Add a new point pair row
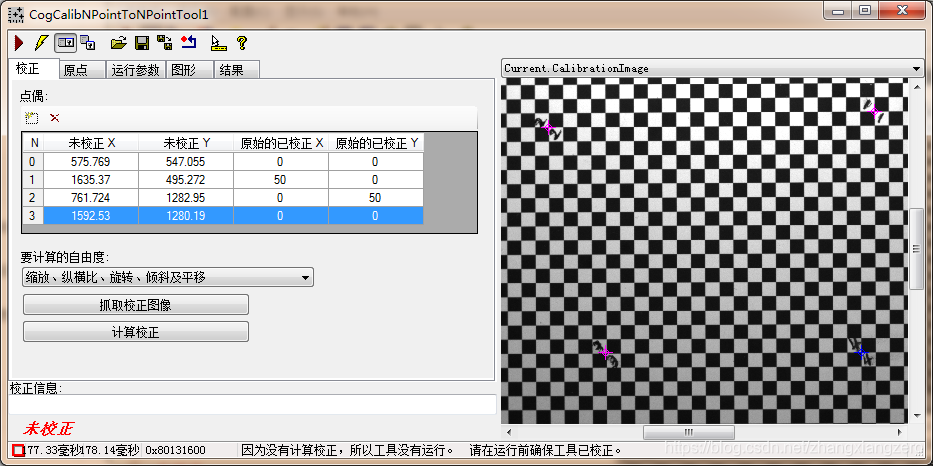The height and width of the screenshot is (466, 933). [32, 118]
